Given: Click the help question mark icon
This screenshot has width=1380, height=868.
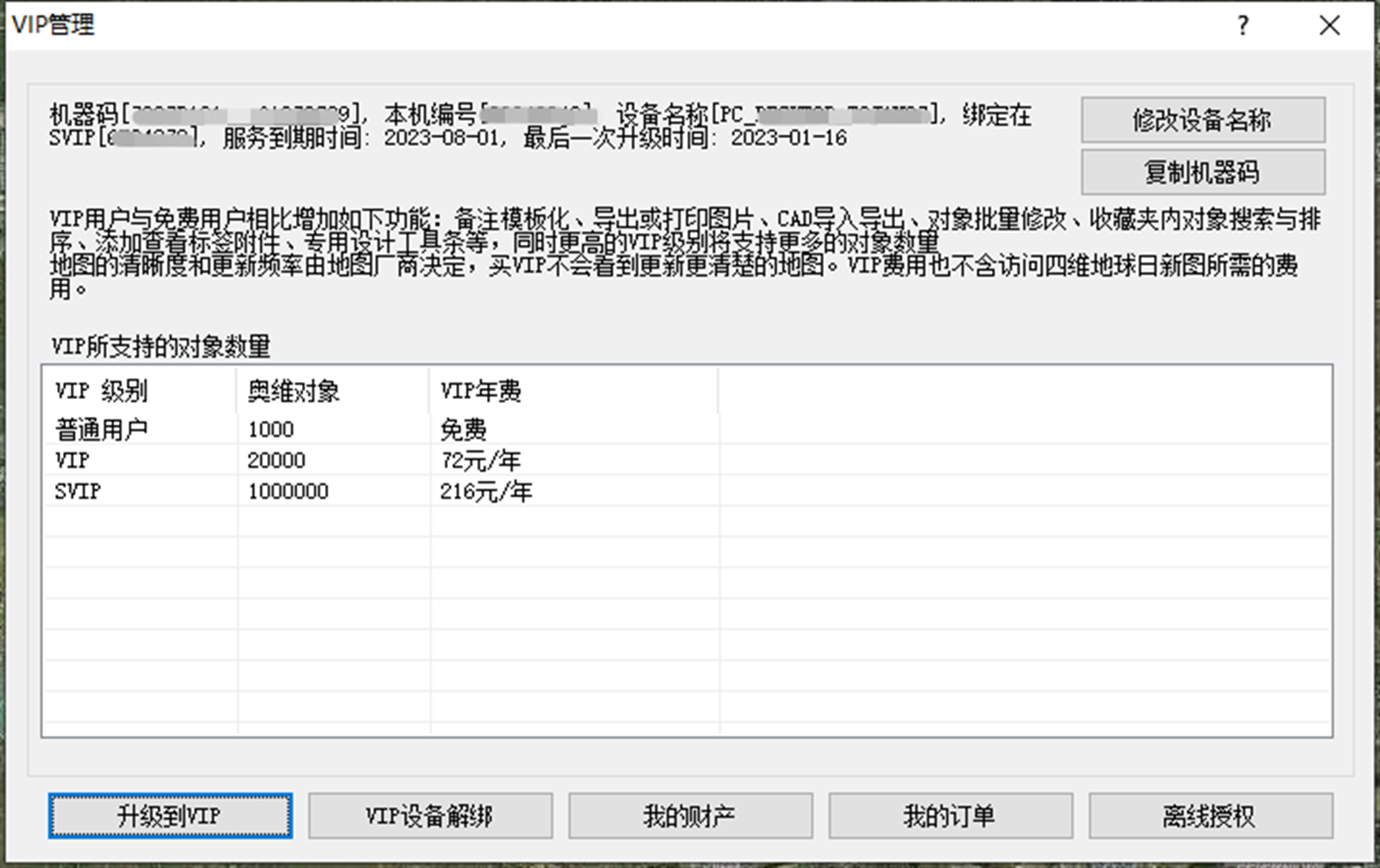Looking at the screenshot, I should click(1242, 26).
